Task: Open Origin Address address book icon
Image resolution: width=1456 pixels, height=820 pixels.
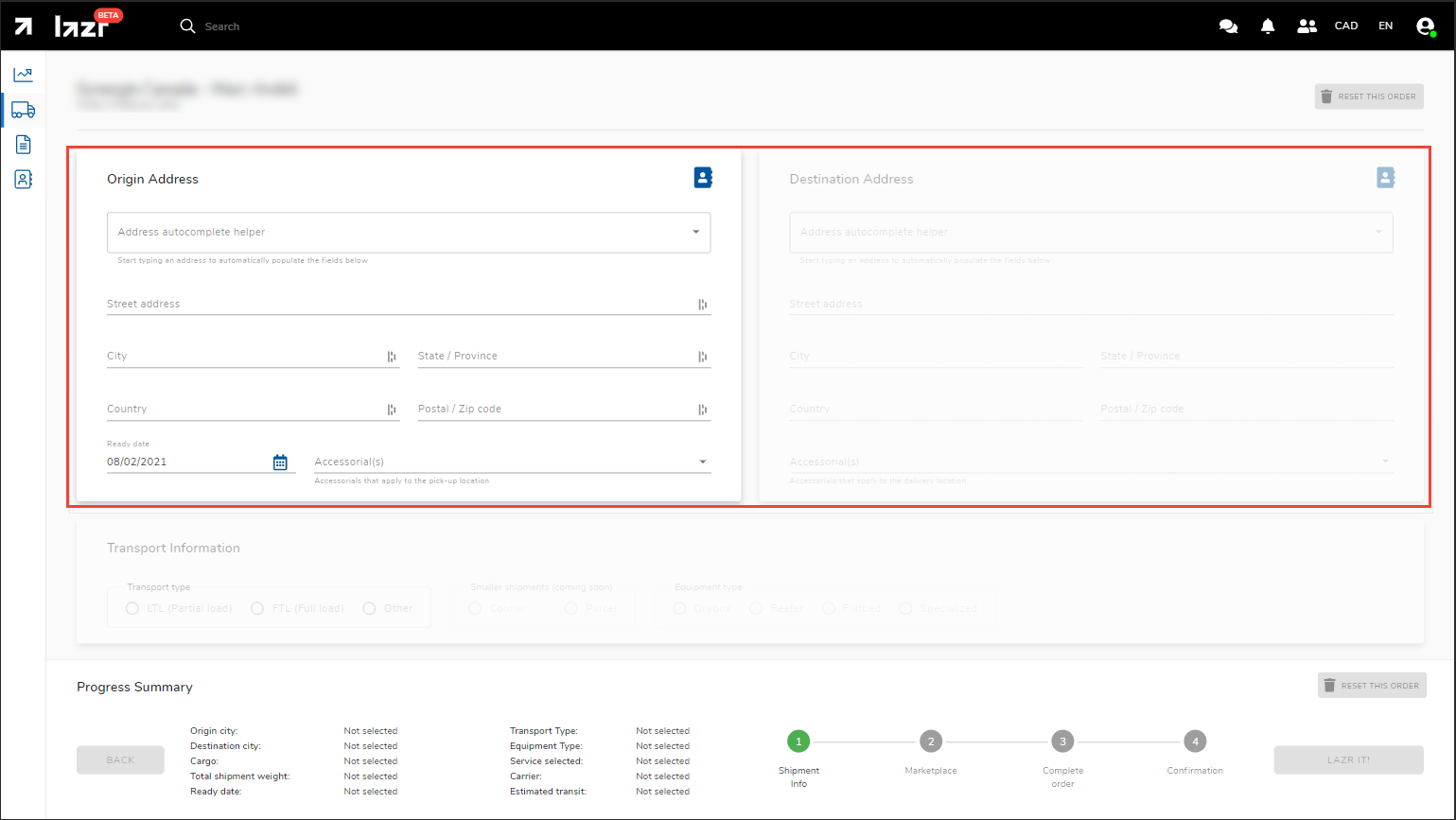Action: pos(703,178)
